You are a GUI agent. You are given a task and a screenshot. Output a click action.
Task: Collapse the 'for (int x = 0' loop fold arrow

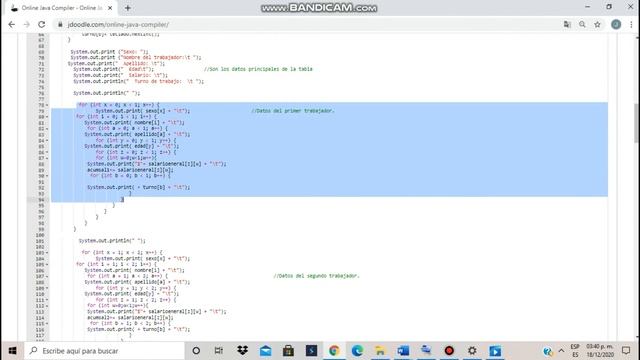pos(47,105)
